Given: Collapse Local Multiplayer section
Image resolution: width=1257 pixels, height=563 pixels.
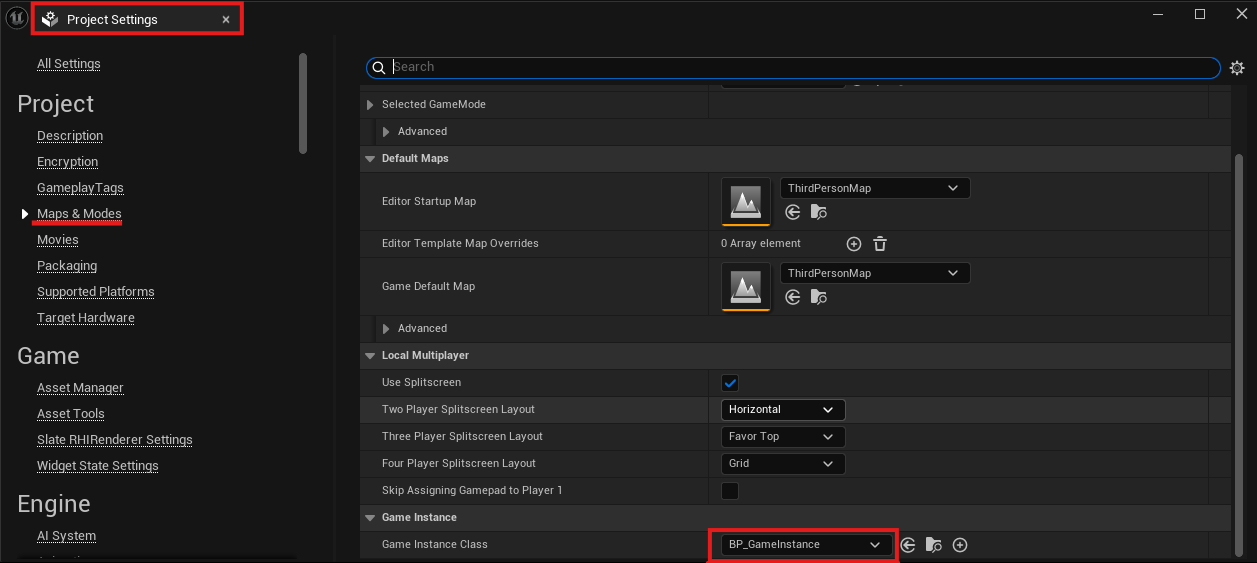Looking at the screenshot, I should point(370,356).
